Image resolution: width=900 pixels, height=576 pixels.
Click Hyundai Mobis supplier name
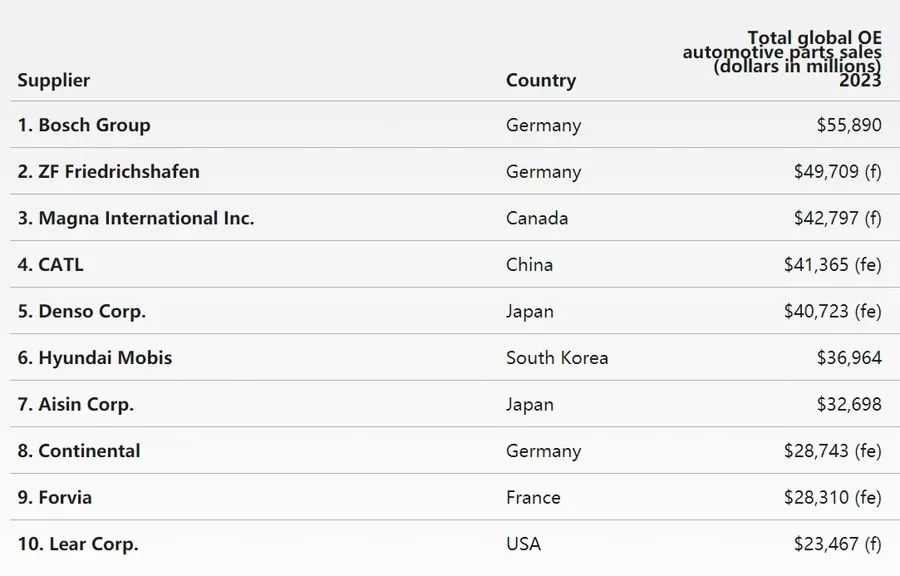[x=95, y=357]
